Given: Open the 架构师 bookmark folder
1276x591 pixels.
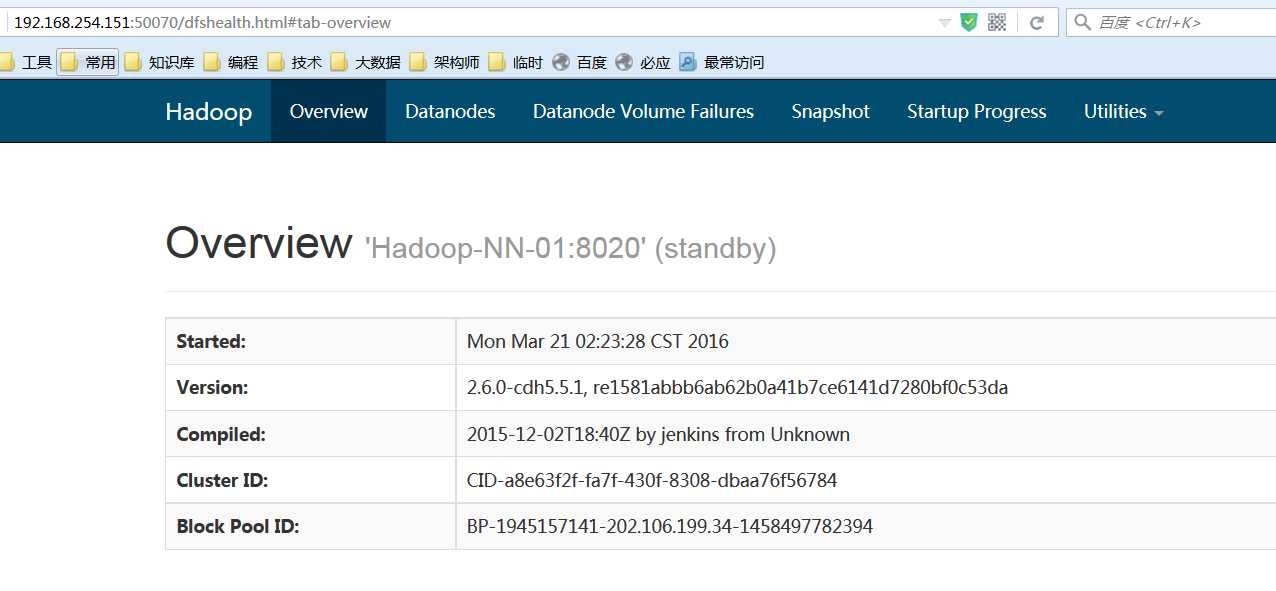Looking at the screenshot, I should coord(445,62).
